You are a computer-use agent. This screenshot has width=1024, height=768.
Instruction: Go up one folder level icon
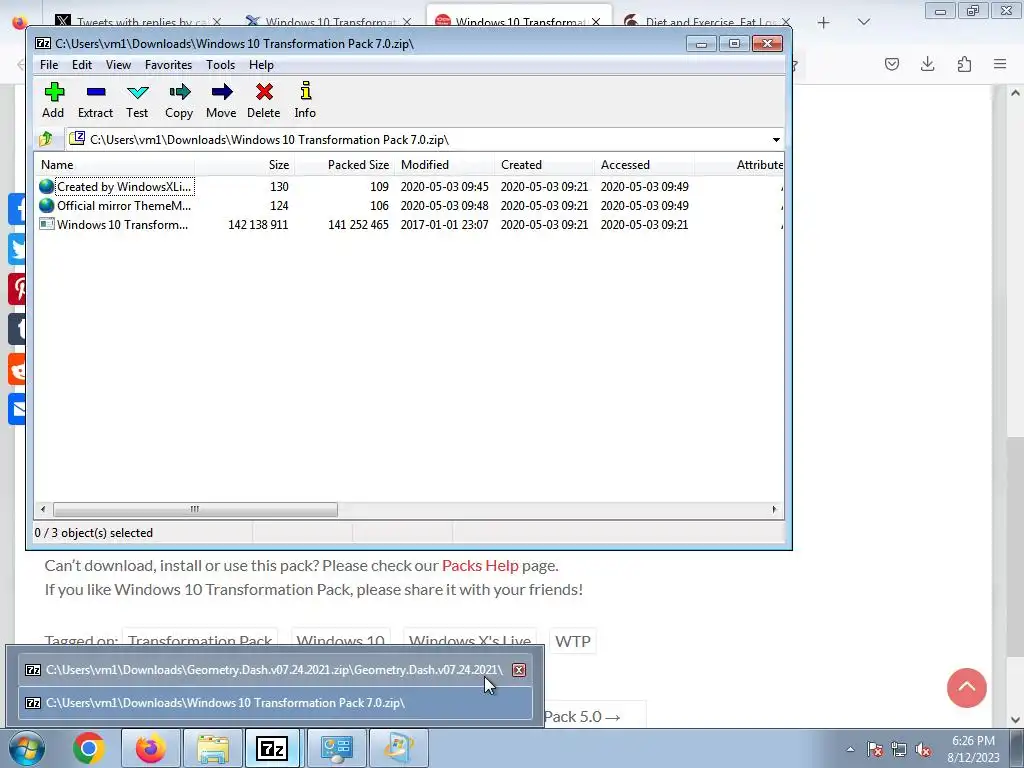pos(46,139)
